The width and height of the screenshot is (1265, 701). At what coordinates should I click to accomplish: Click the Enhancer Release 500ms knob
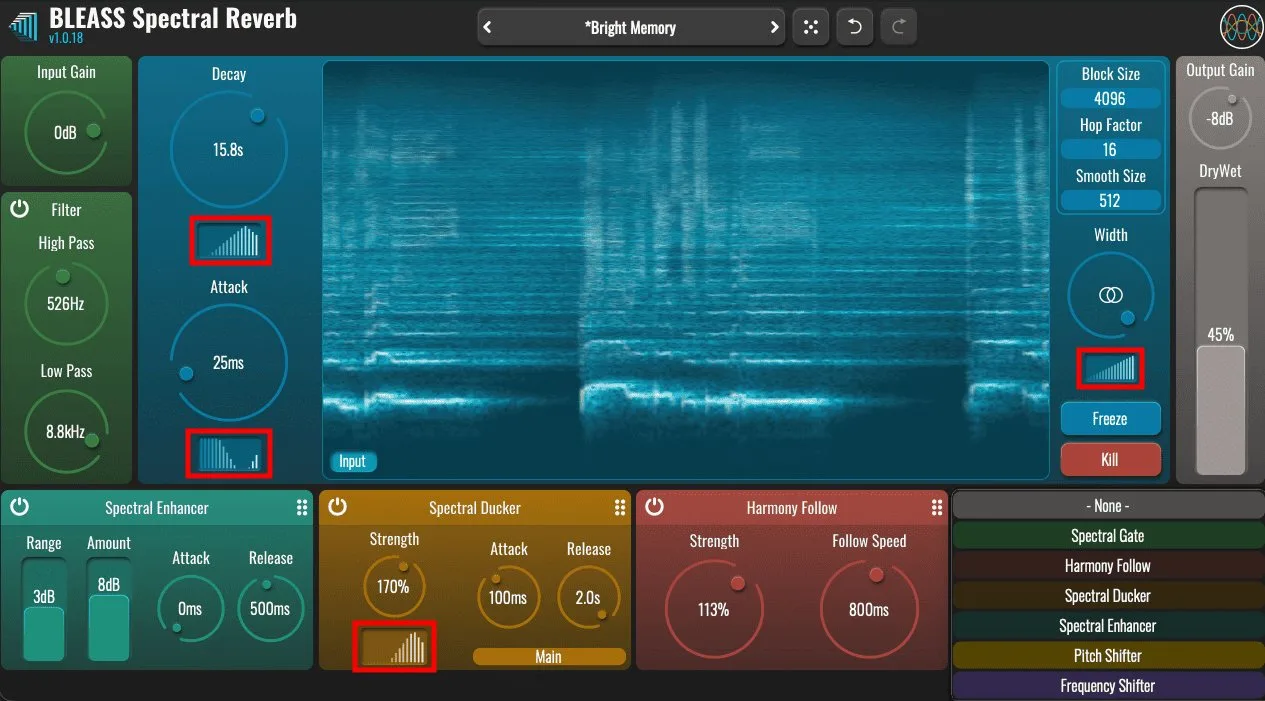click(x=270, y=609)
